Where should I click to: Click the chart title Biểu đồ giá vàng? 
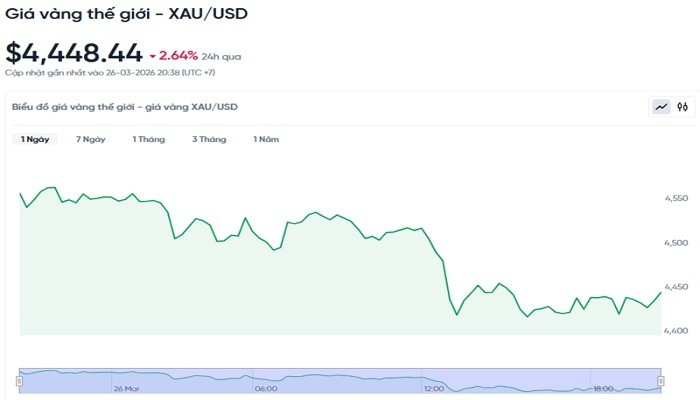click(x=124, y=106)
